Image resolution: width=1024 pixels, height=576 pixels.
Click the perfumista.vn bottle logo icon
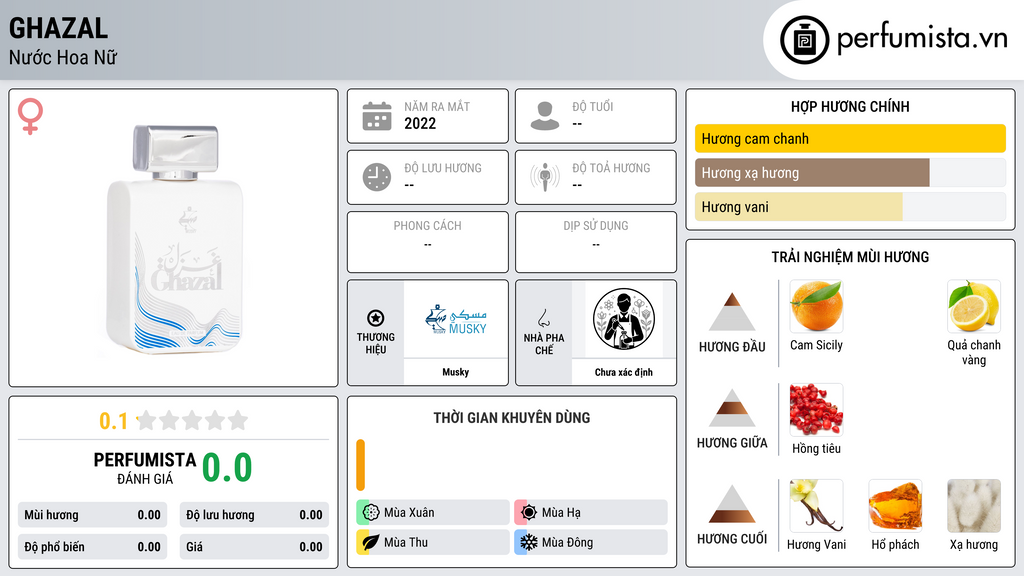[804, 40]
